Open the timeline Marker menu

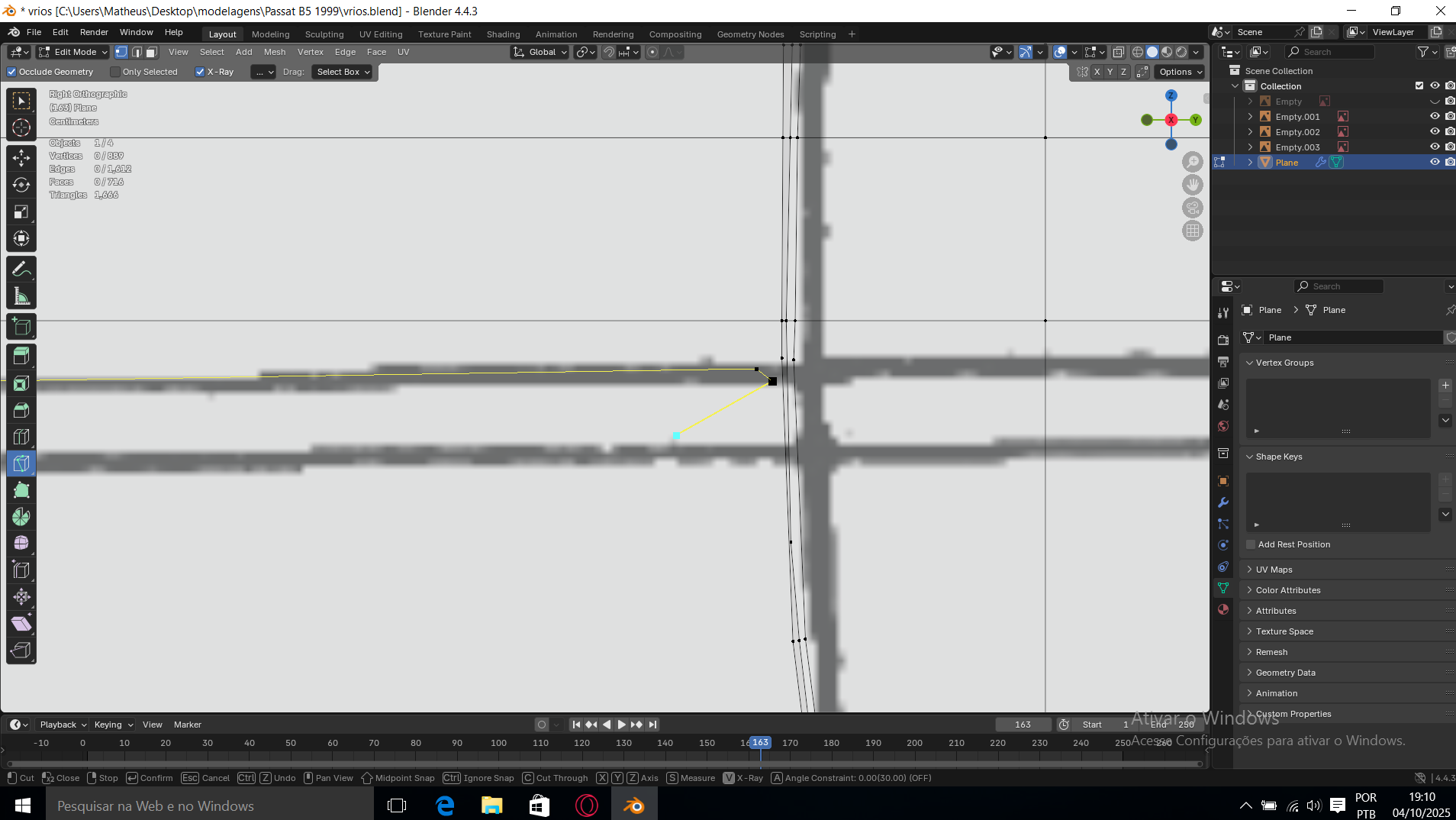point(188,725)
